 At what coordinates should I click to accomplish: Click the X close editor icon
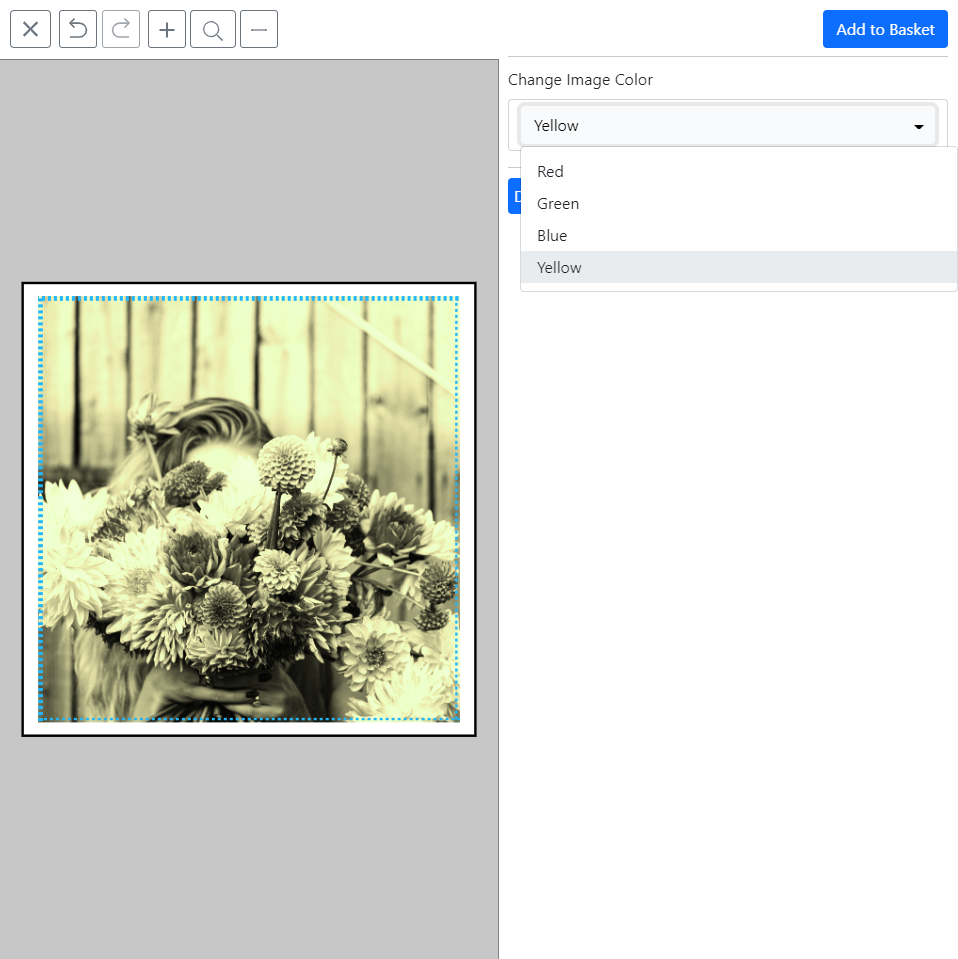[30, 29]
